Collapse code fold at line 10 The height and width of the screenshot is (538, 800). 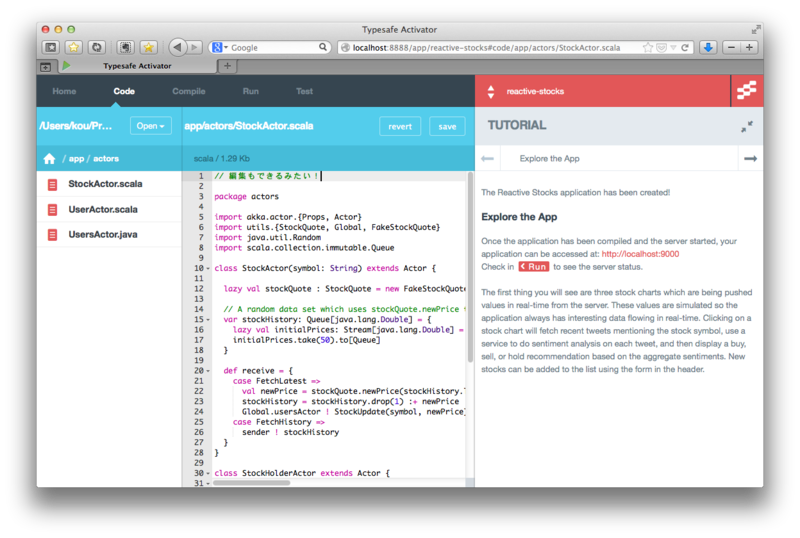208,268
